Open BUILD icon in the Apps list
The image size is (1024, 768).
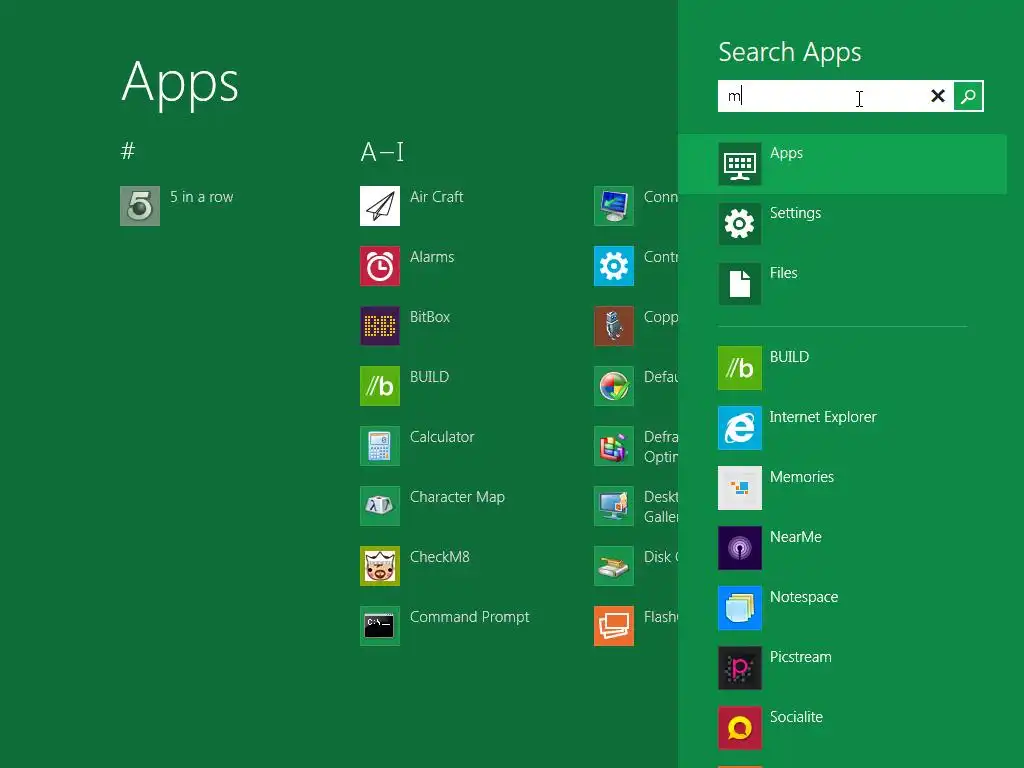coord(379,386)
